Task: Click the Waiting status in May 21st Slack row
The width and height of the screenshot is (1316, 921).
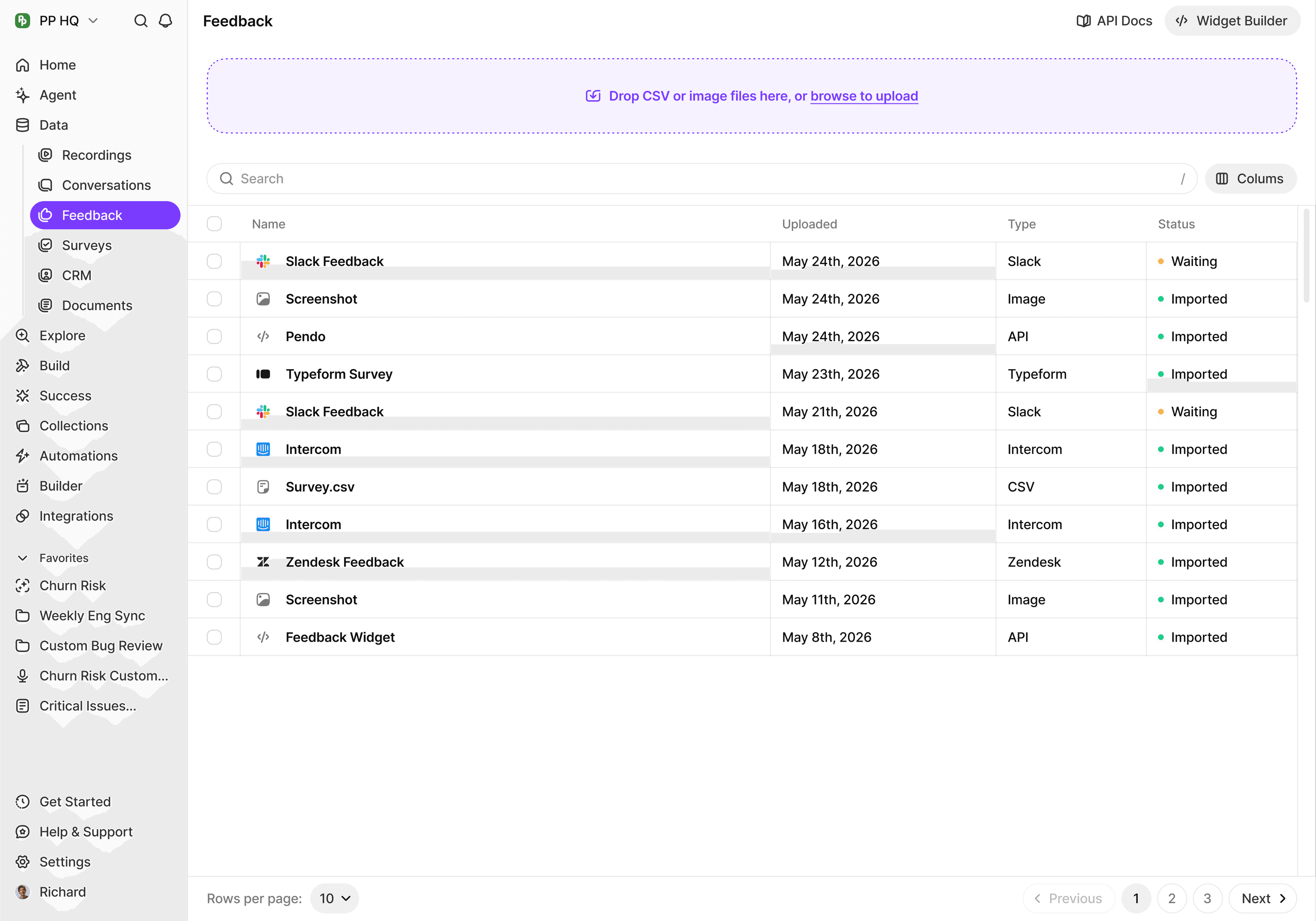Action: pyautogui.click(x=1194, y=412)
